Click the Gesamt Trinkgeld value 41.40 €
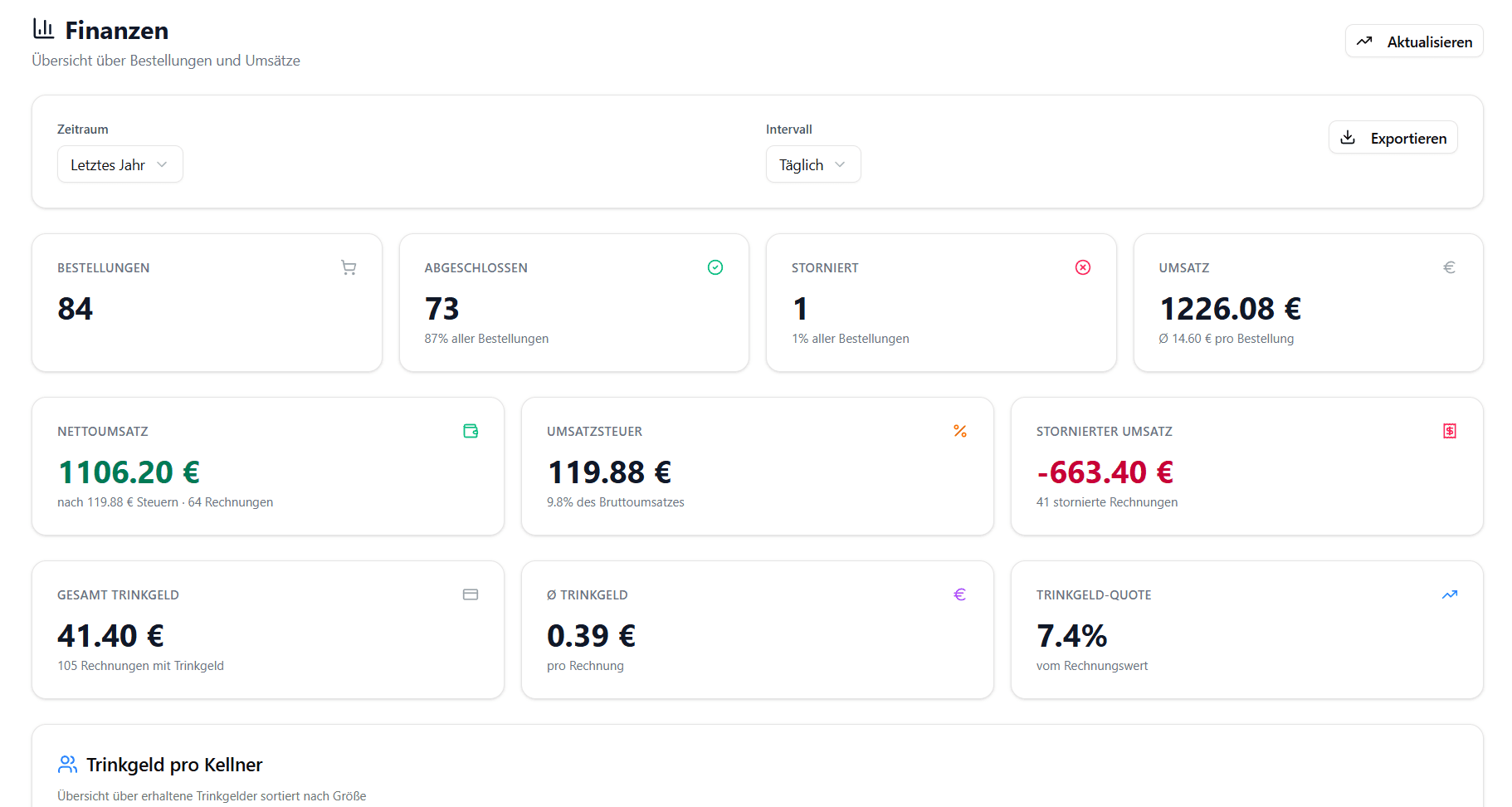 [x=111, y=636]
